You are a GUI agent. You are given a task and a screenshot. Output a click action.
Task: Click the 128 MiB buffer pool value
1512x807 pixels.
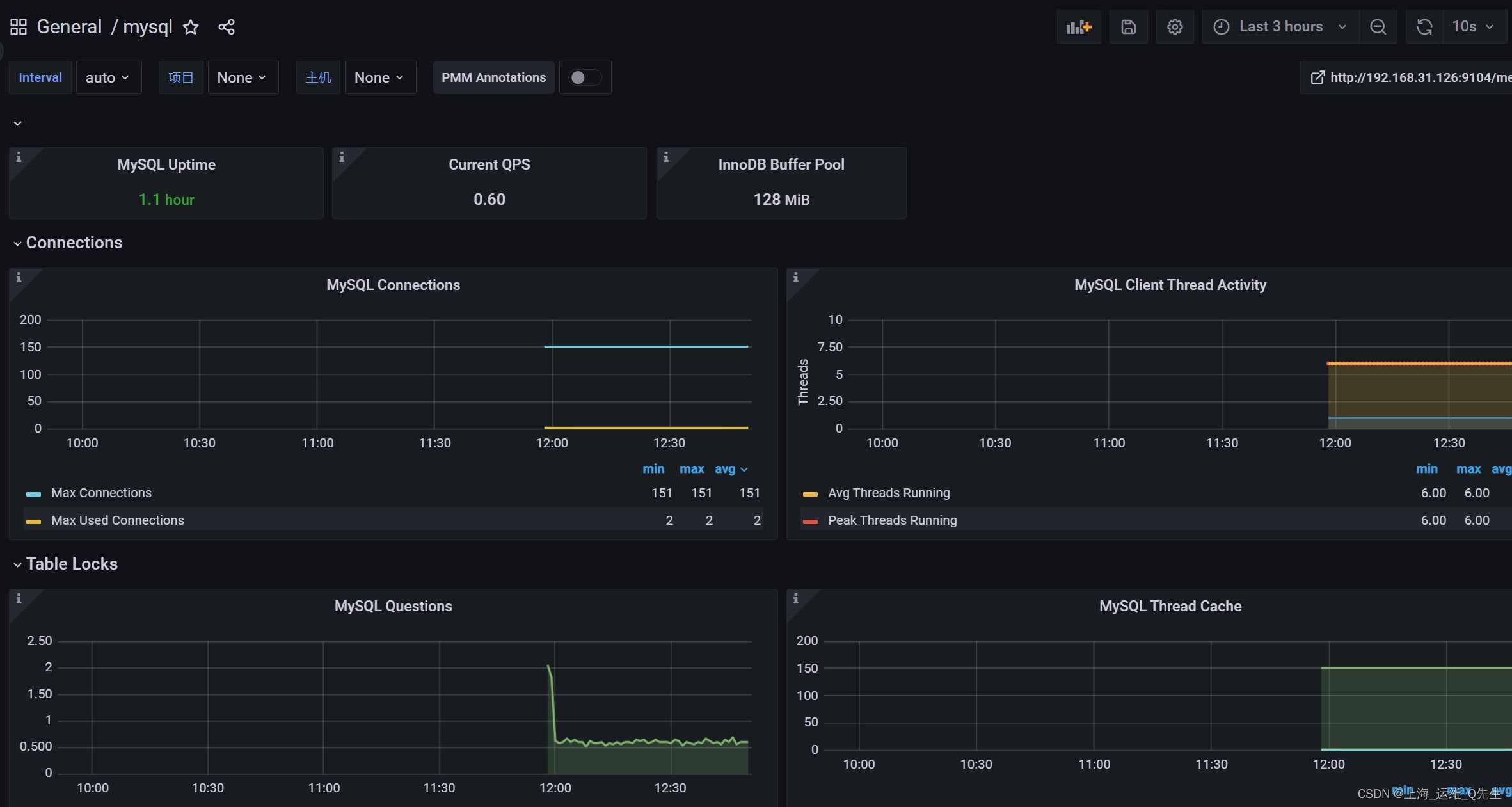781,200
